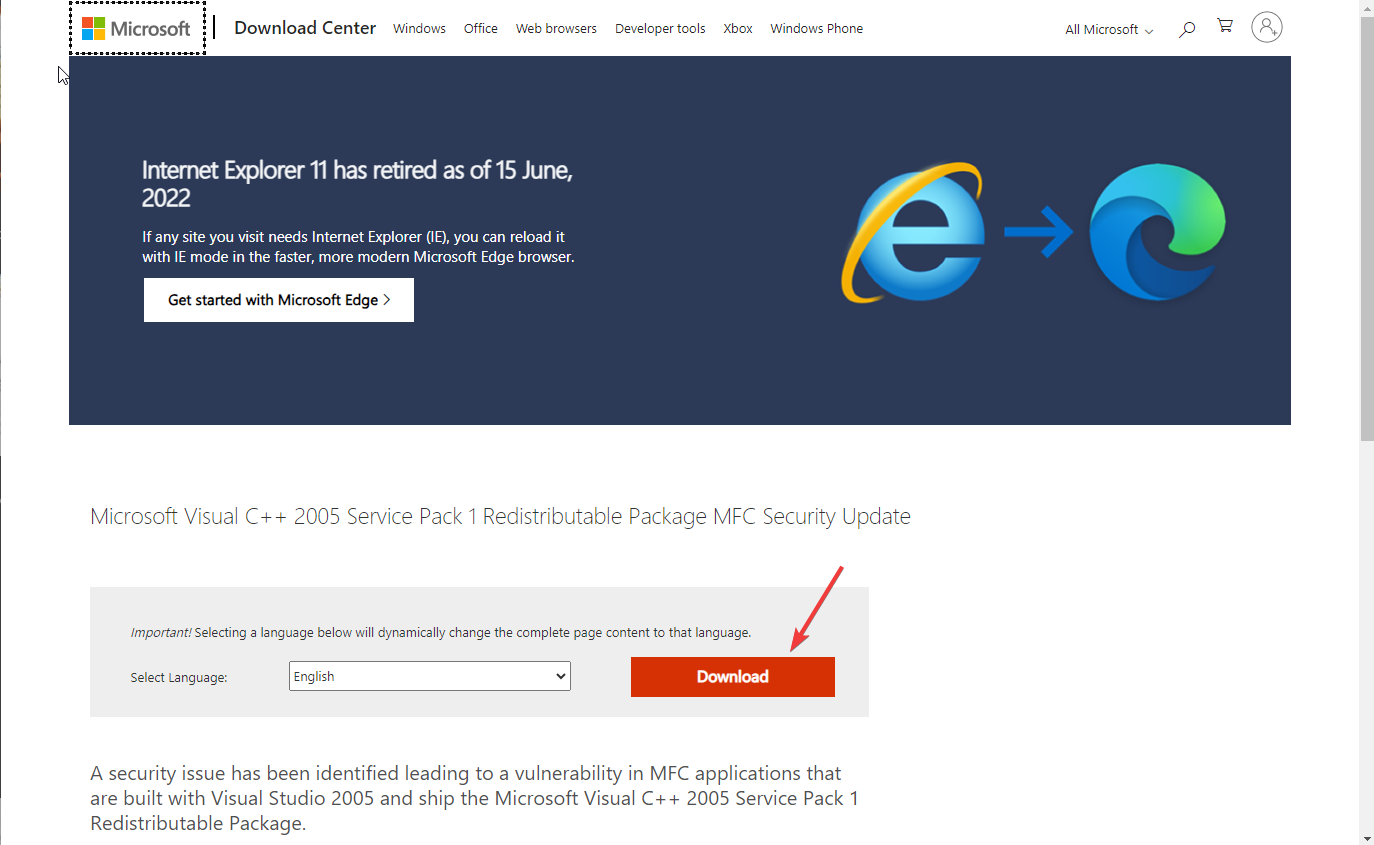Open the Web browsers menu item

click(x=556, y=29)
